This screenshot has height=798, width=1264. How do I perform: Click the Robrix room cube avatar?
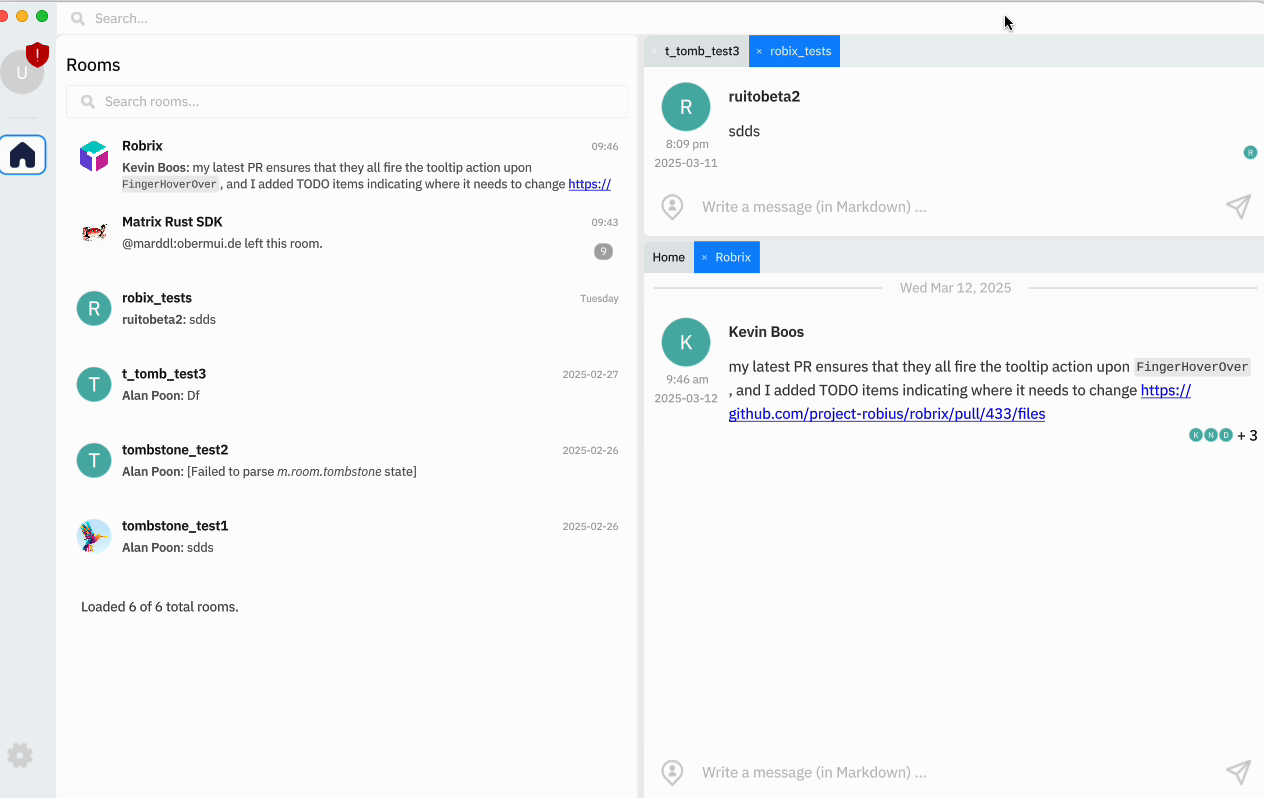94,156
